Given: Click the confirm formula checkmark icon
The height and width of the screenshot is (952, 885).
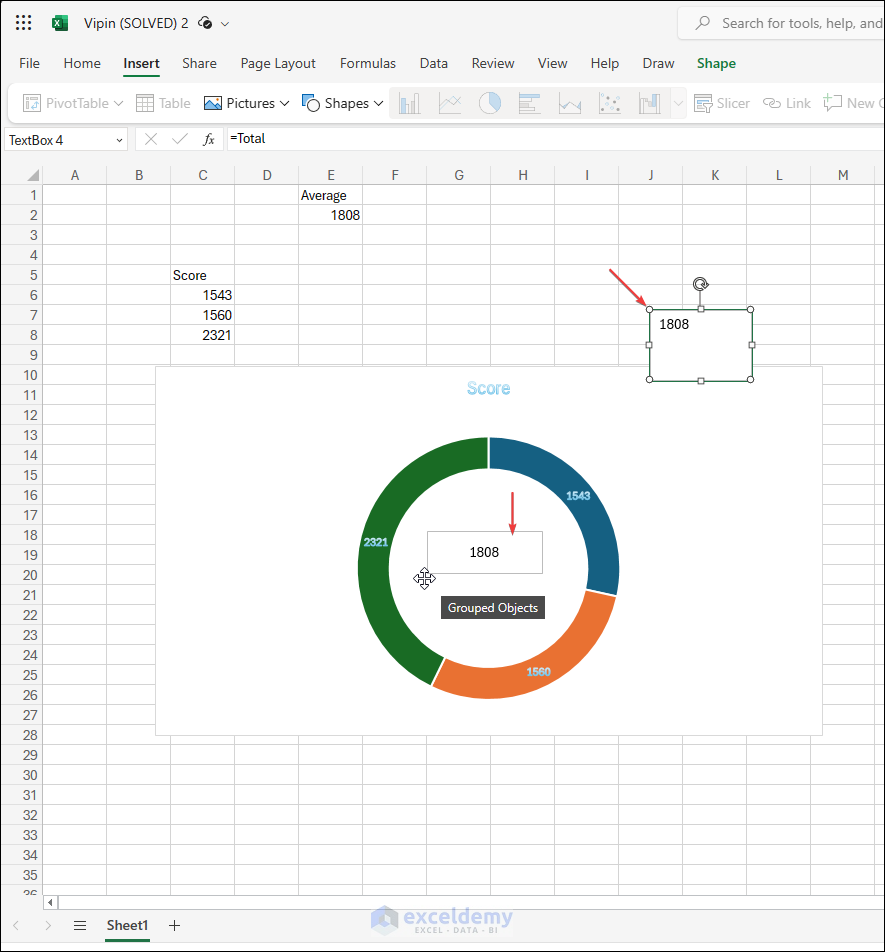Looking at the screenshot, I should pyautogui.click(x=180, y=140).
